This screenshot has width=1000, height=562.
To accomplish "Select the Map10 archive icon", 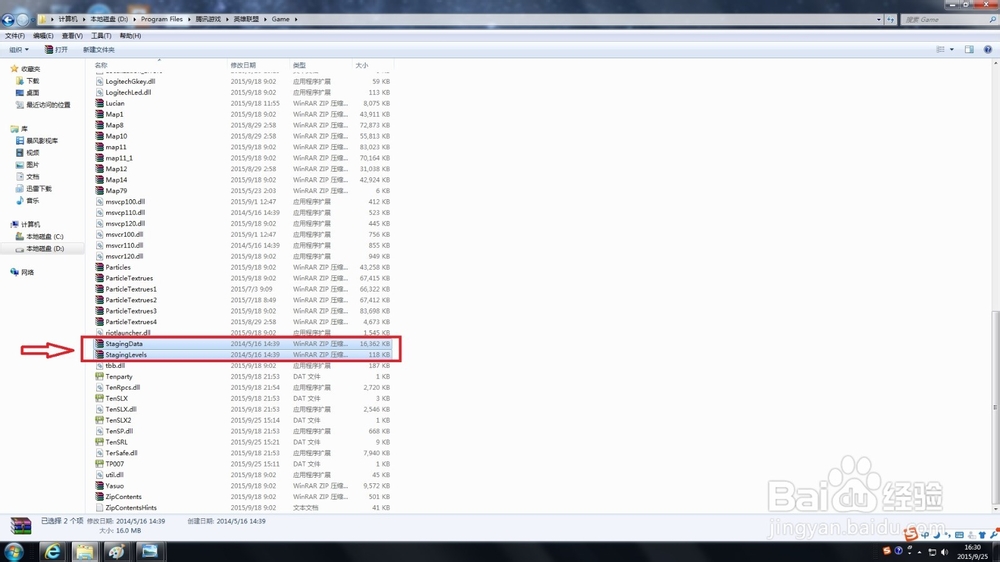I will [x=99, y=136].
